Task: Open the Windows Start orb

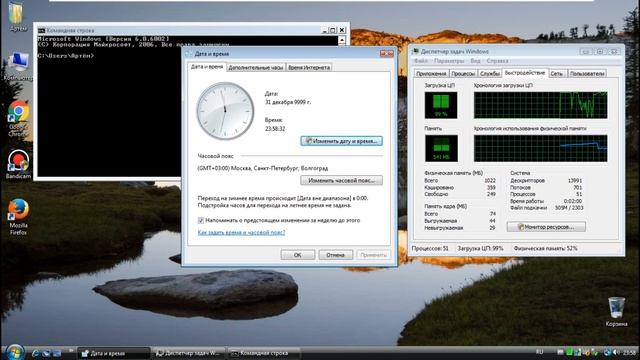Action: tap(15, 352)
